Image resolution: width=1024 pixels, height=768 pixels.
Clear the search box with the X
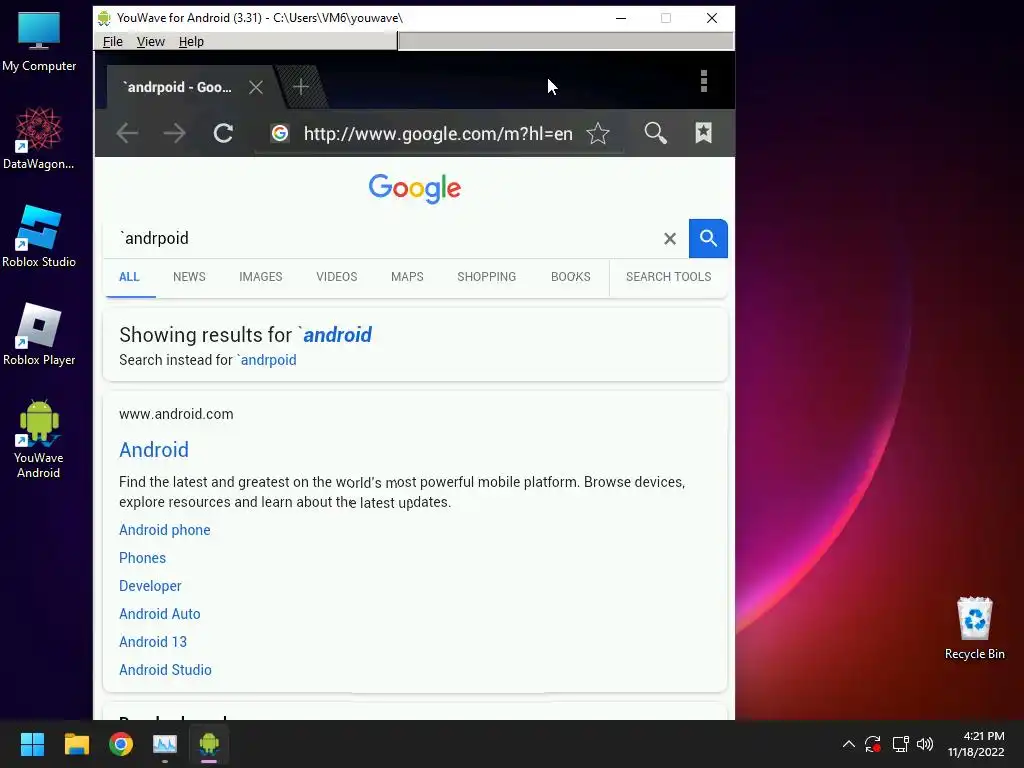pos(670,238)
